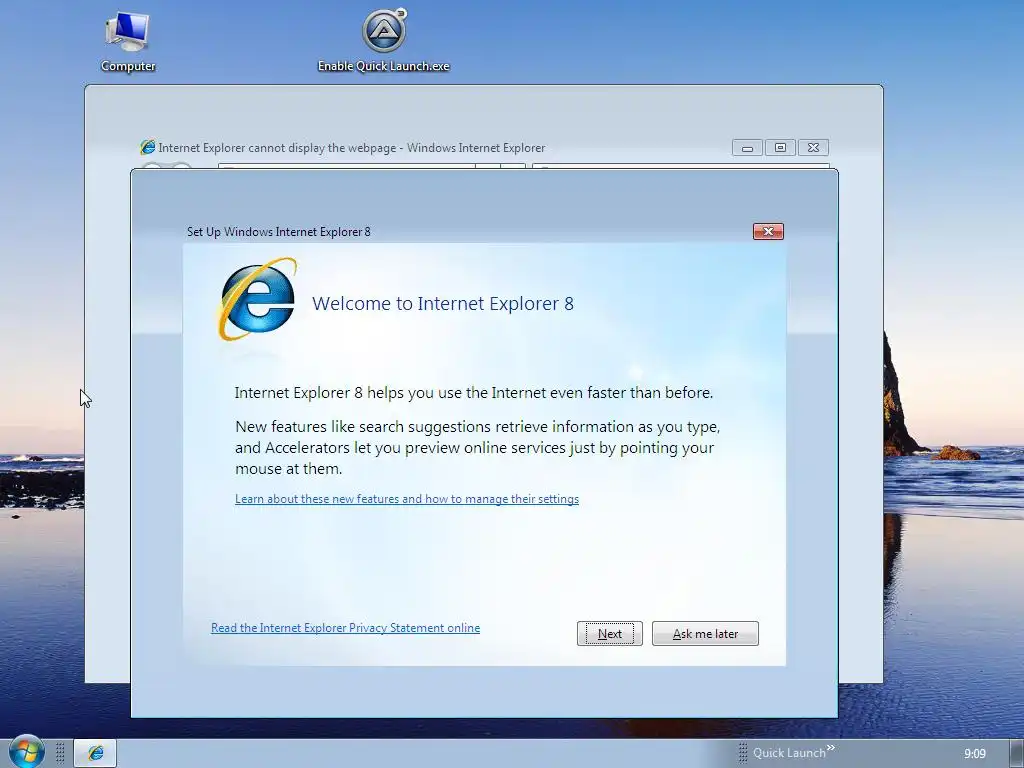Image resolution: width=1024 pixels, height=768 pixels.
Task: Maximize the background Internet Explorer window
Action: [x=780, y=148]
